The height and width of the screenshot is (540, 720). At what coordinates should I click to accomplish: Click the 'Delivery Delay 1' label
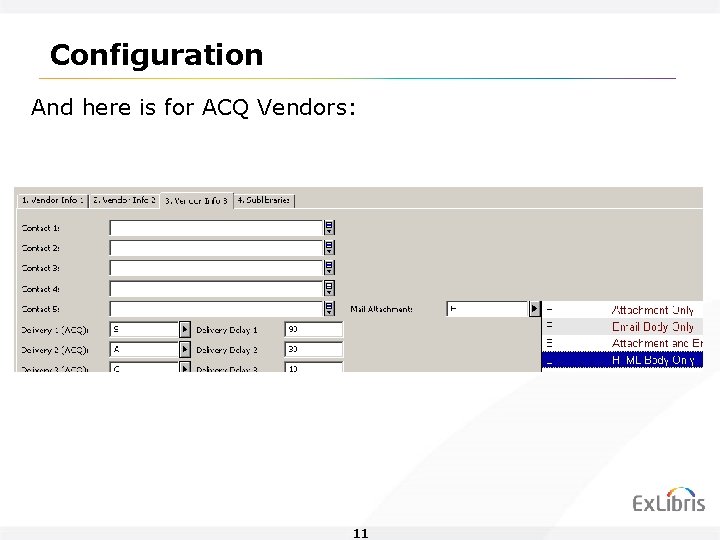(227, 330)
